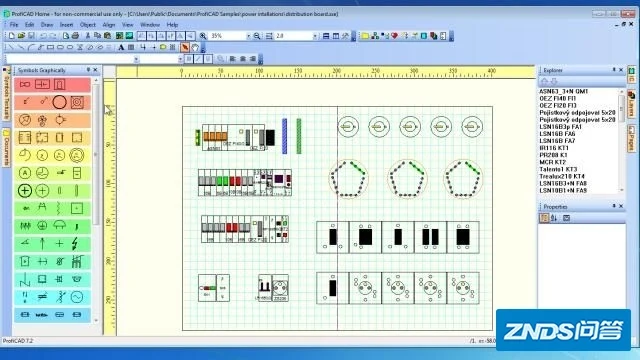Viewport: 640px width, 360px height.
Task: Select 'LSN16B FA6' in Explorer list
Action: tap(557, 133)
